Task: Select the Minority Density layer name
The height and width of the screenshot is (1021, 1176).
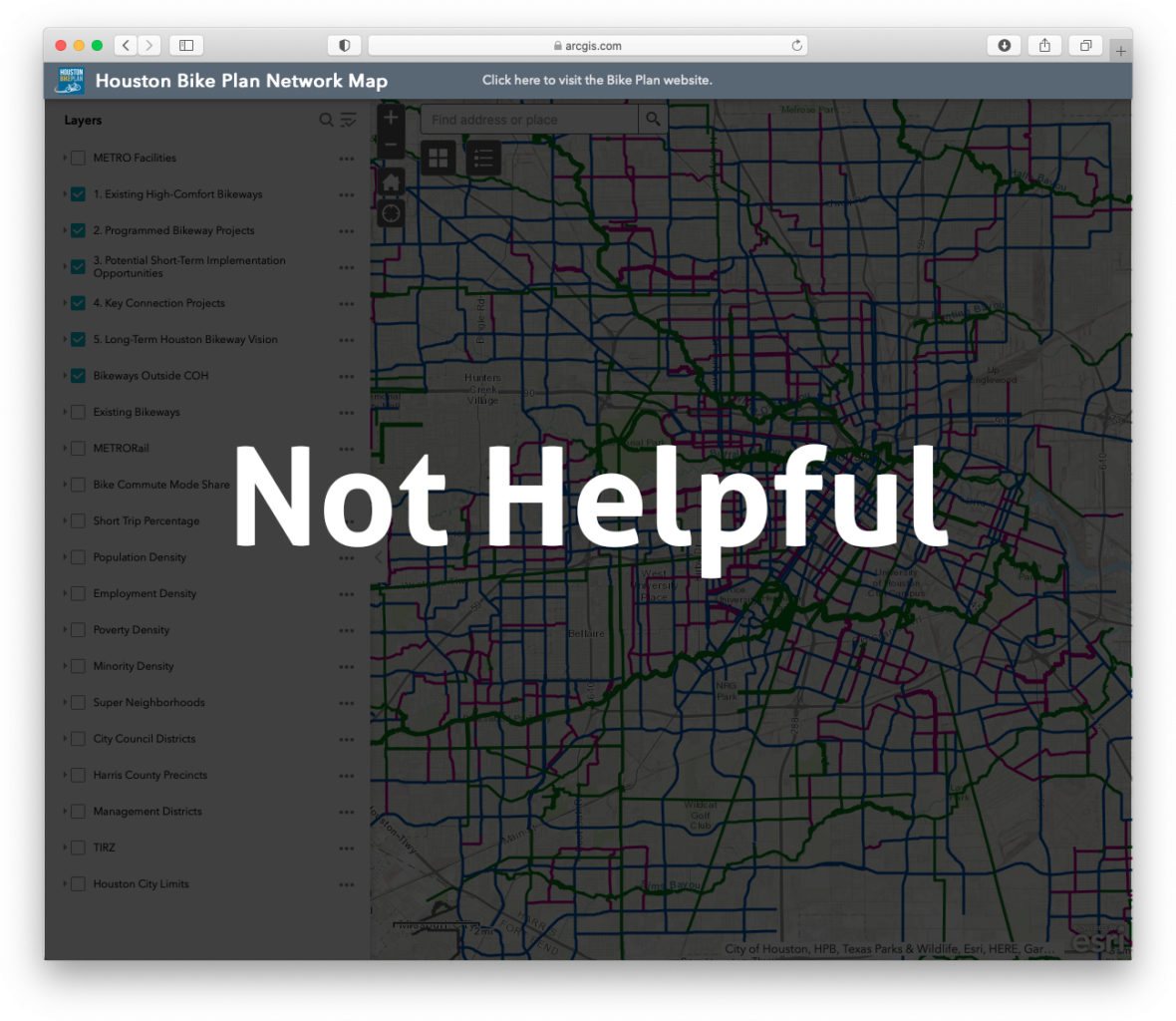Action: click(x=134, y=666)
